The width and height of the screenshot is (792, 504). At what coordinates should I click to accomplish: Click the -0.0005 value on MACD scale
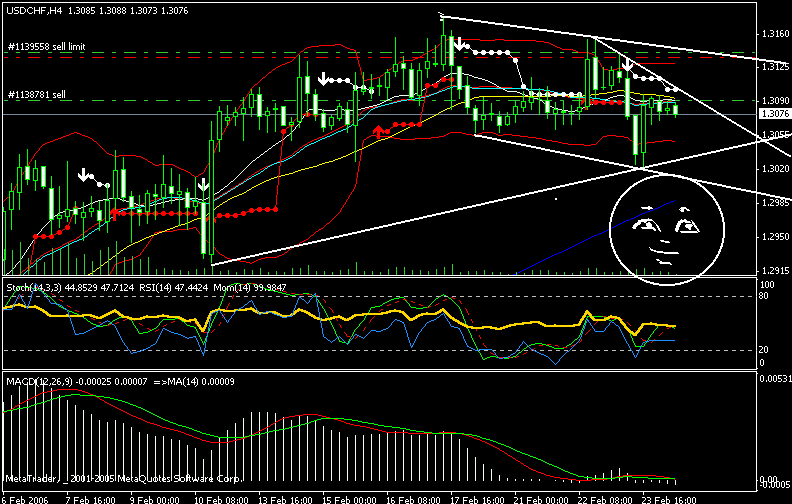[x=775, y=485]
